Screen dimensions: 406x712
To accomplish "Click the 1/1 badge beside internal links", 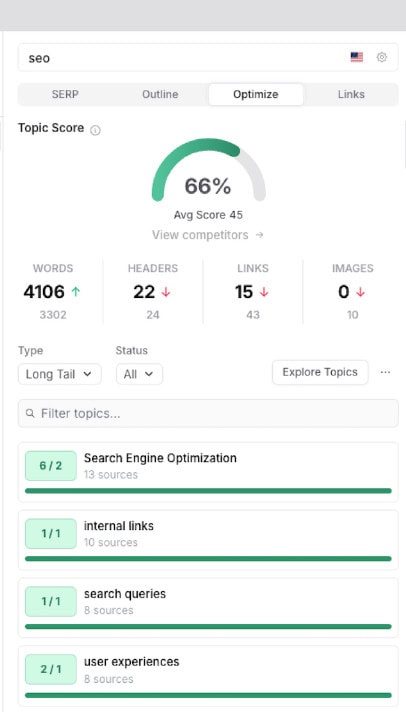I will click(x=51, y=534).
